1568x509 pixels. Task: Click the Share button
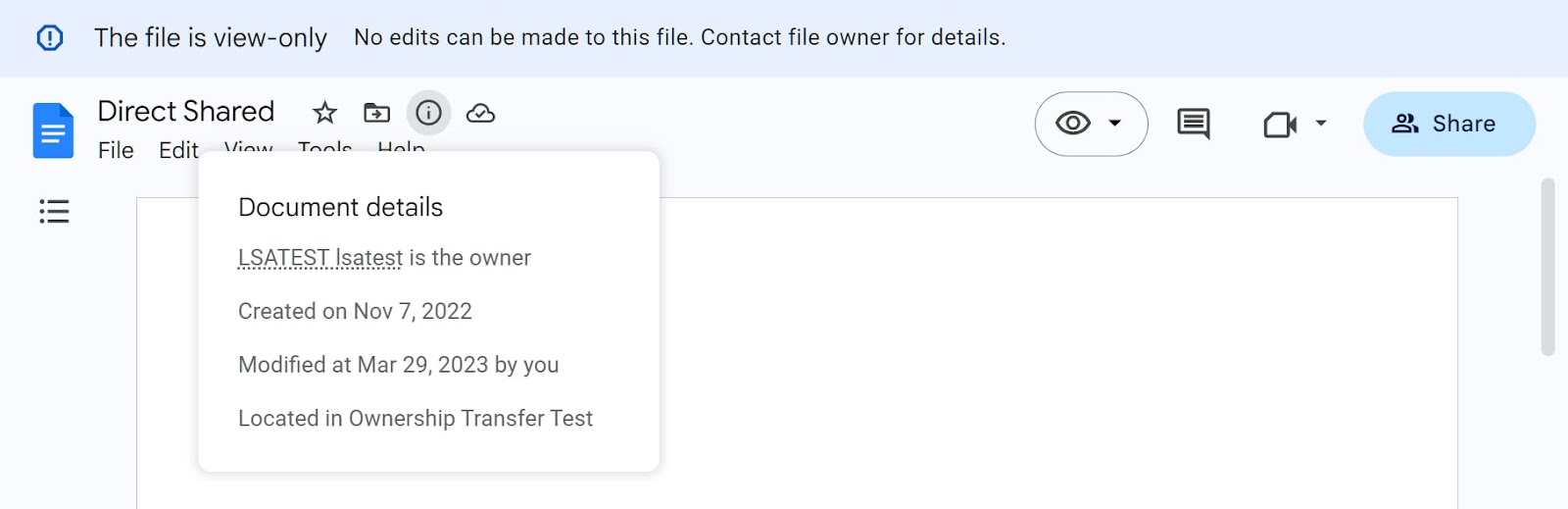1448,124
